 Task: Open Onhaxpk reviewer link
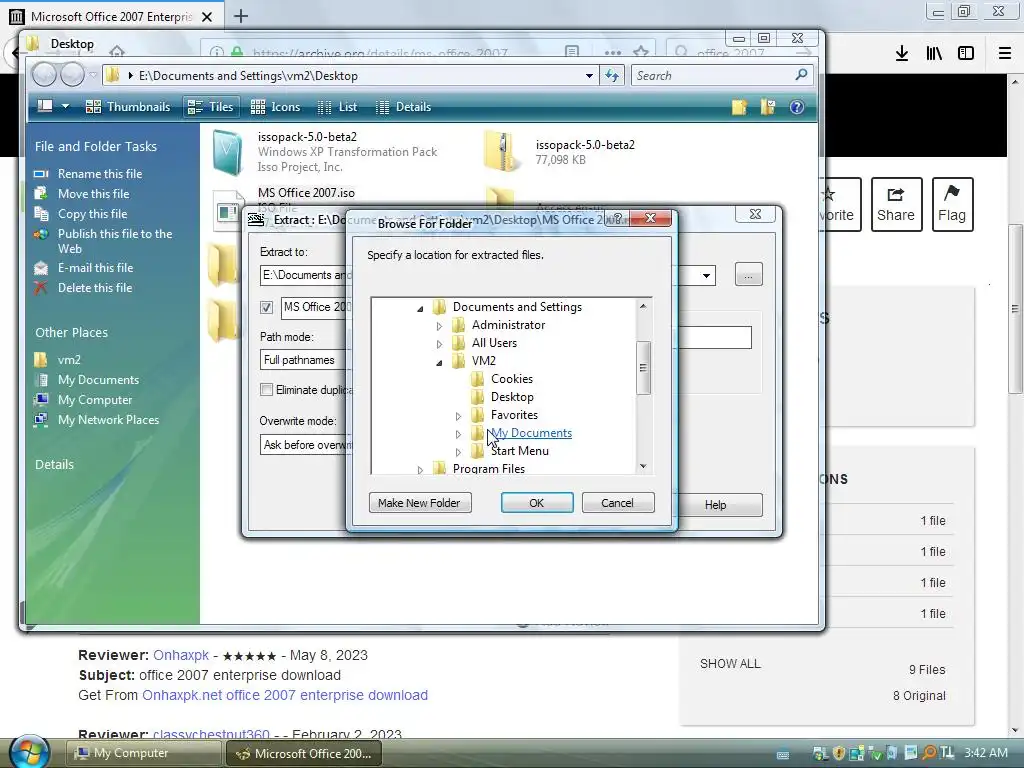pos(181,655)
